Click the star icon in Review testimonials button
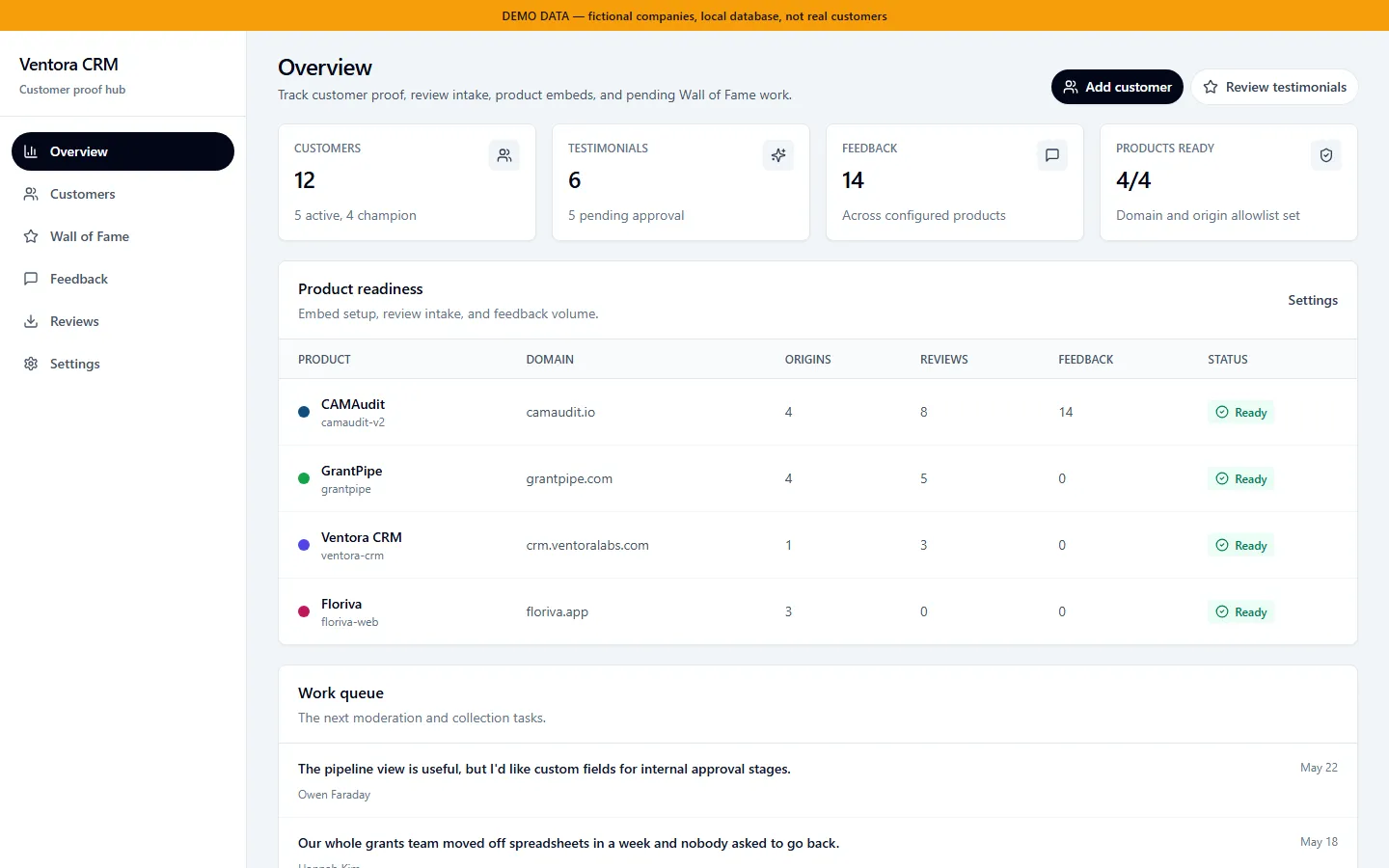This screenshot has width=1389, height=868. 1211,87
